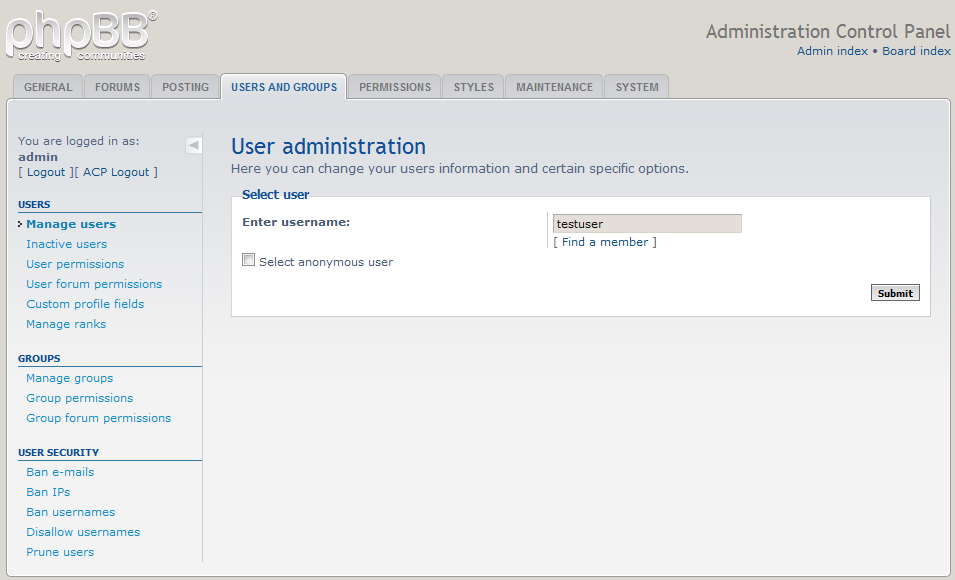Open Disallow usernames page
The height and width of the screenshot is (580, 955).
83,532
